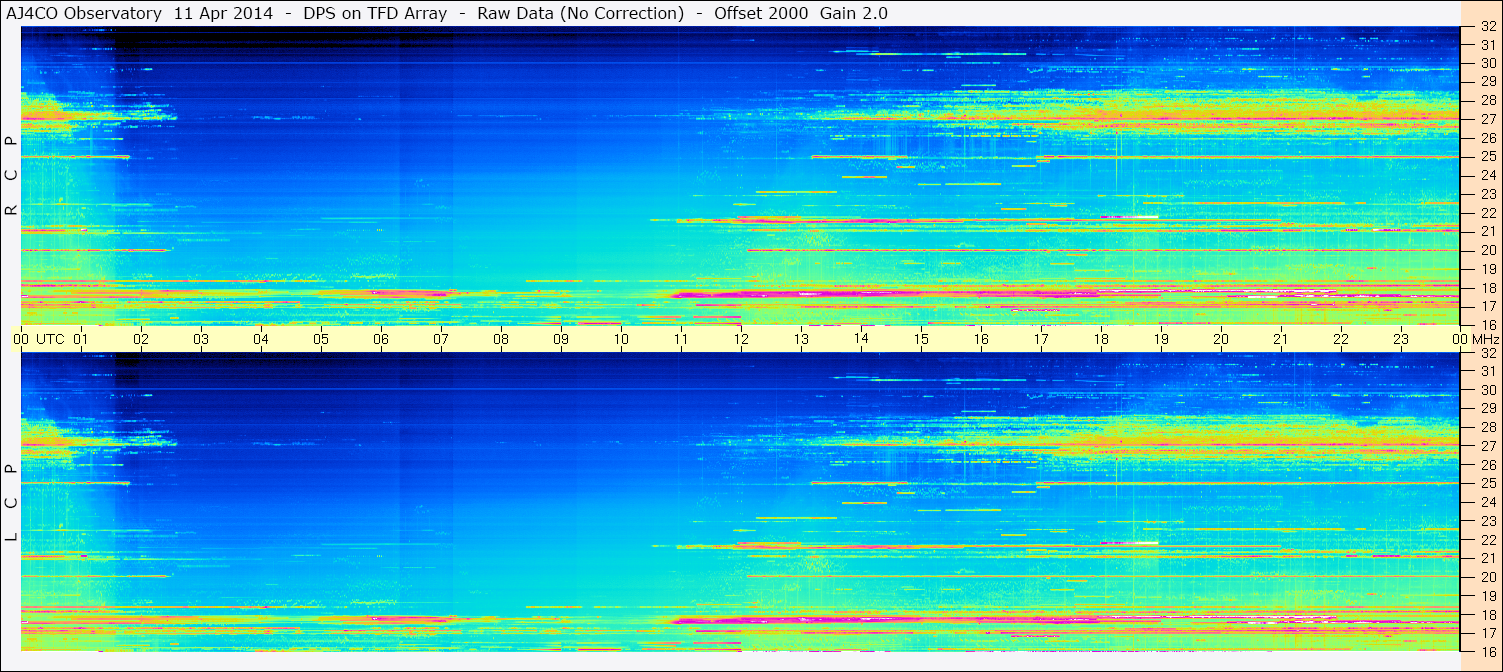This screenshot has height=672, width=1503.
Task: Pick the 23 hour tick on the UTC axis
Action: 1401,339
